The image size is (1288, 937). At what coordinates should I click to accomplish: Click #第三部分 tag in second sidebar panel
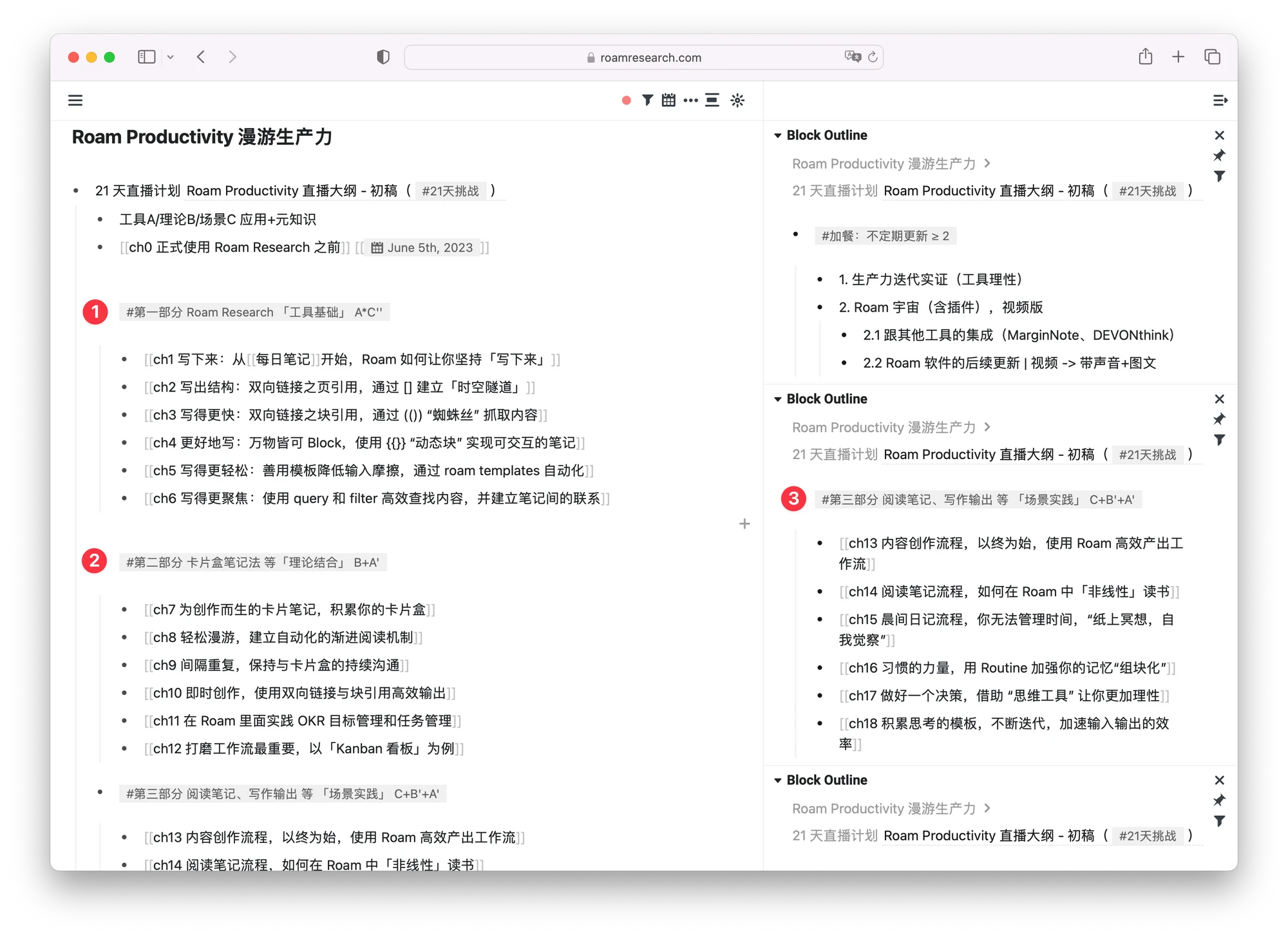[x=978, y=500]
